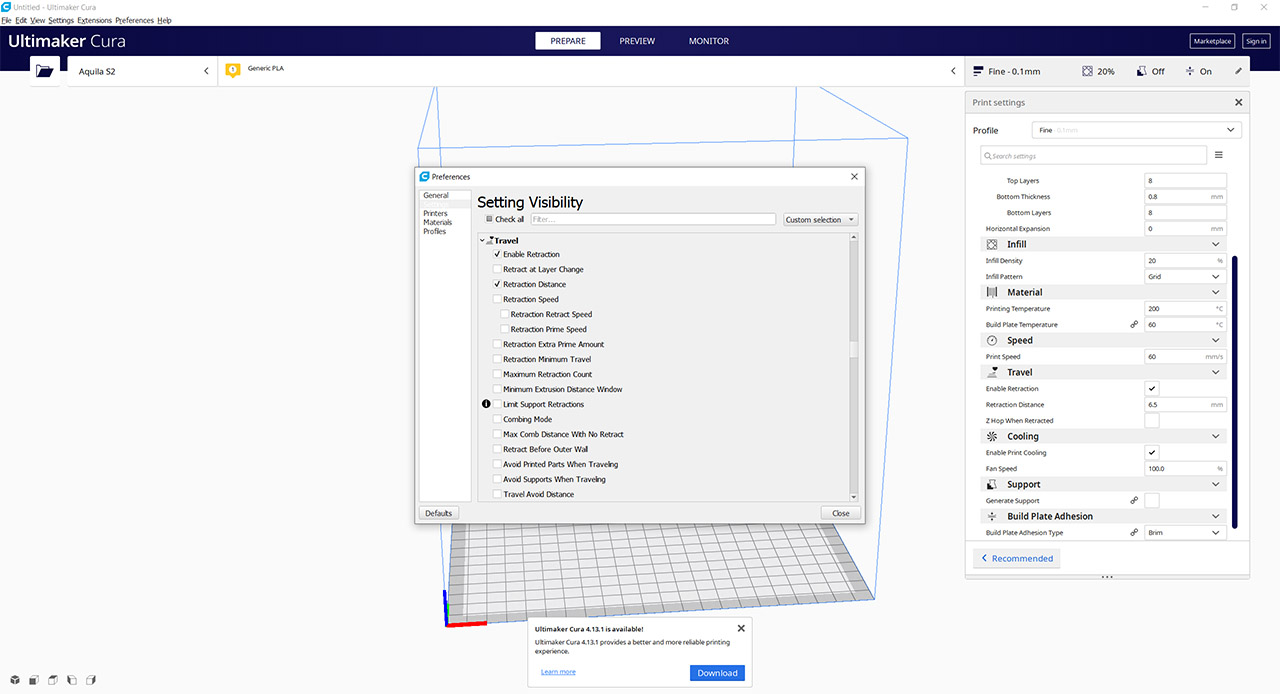
Task: Select the right side view cube icon
Action: [91, 680]
